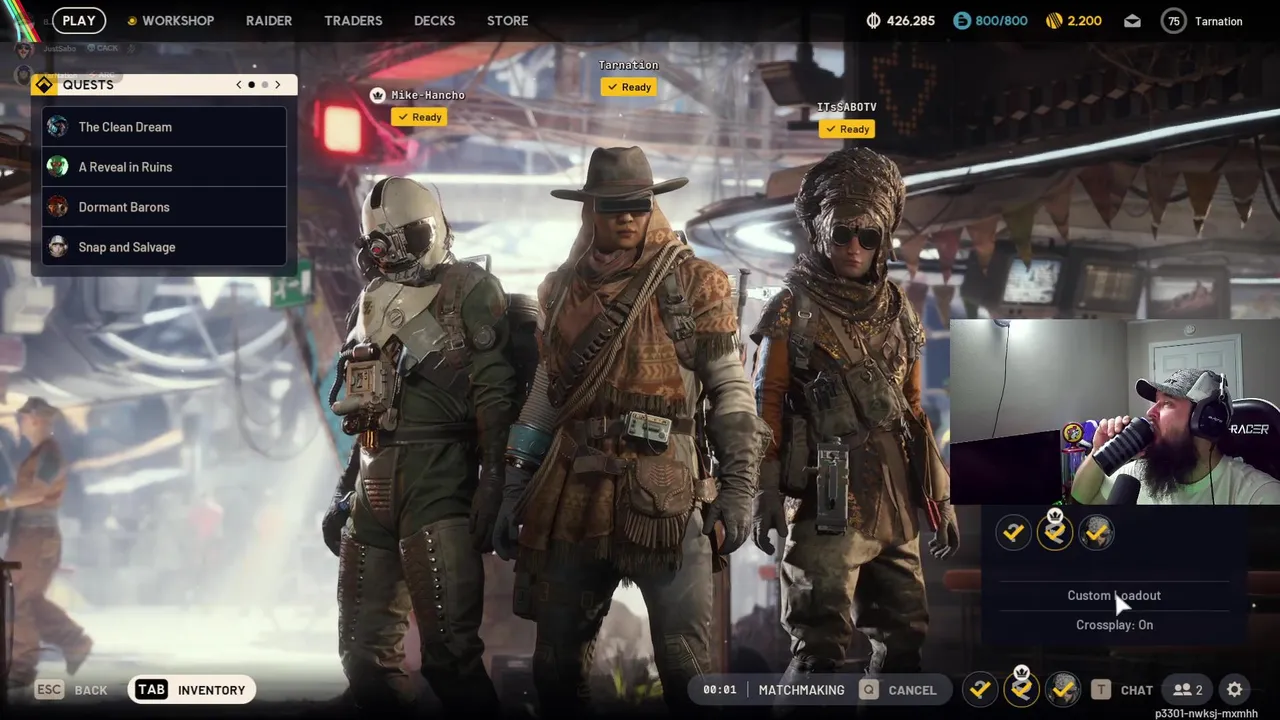Open the RAIDER menu
1280x720 pixels.
point(268,20)
